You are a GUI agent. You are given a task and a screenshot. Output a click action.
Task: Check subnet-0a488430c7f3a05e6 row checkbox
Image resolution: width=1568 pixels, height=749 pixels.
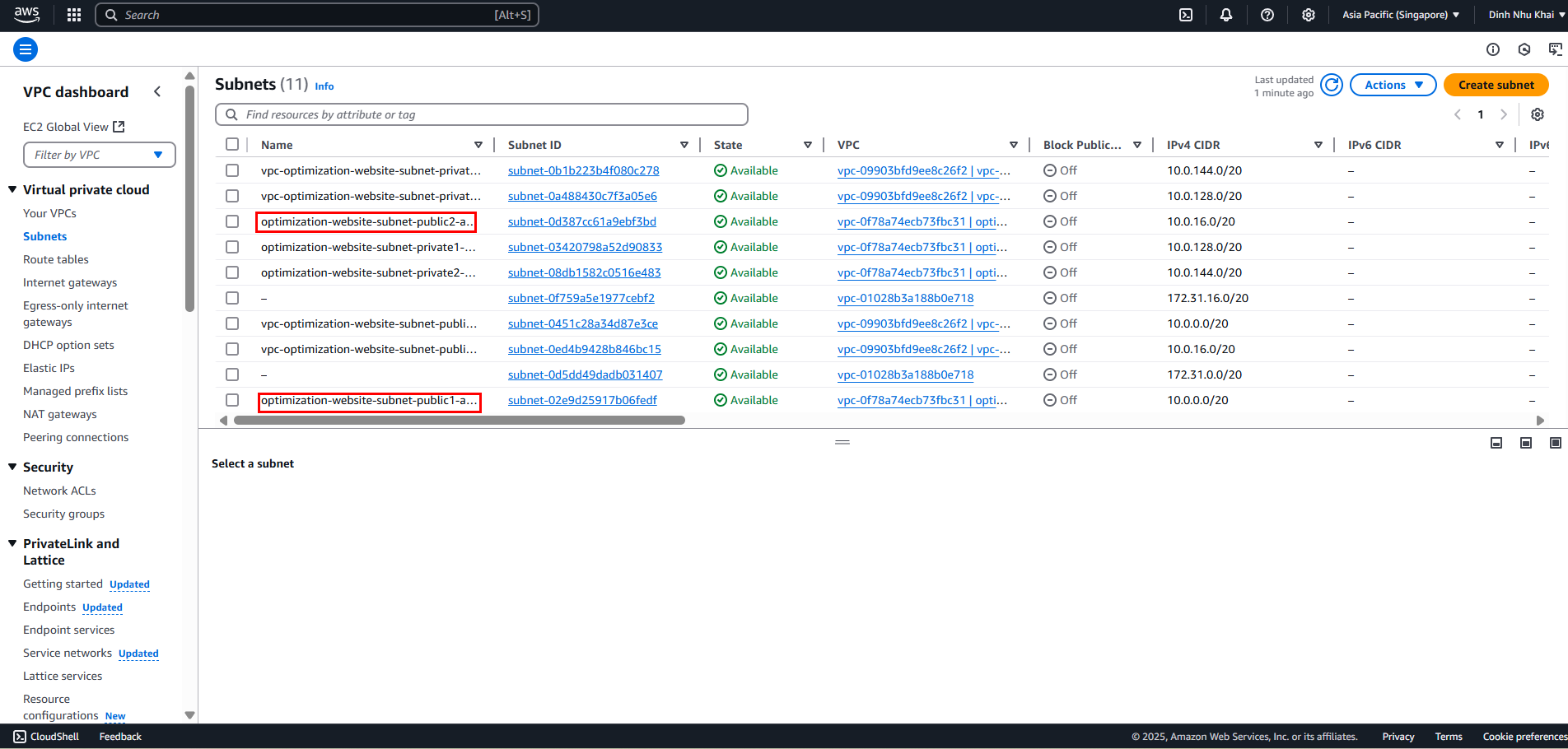pos(232,196)
